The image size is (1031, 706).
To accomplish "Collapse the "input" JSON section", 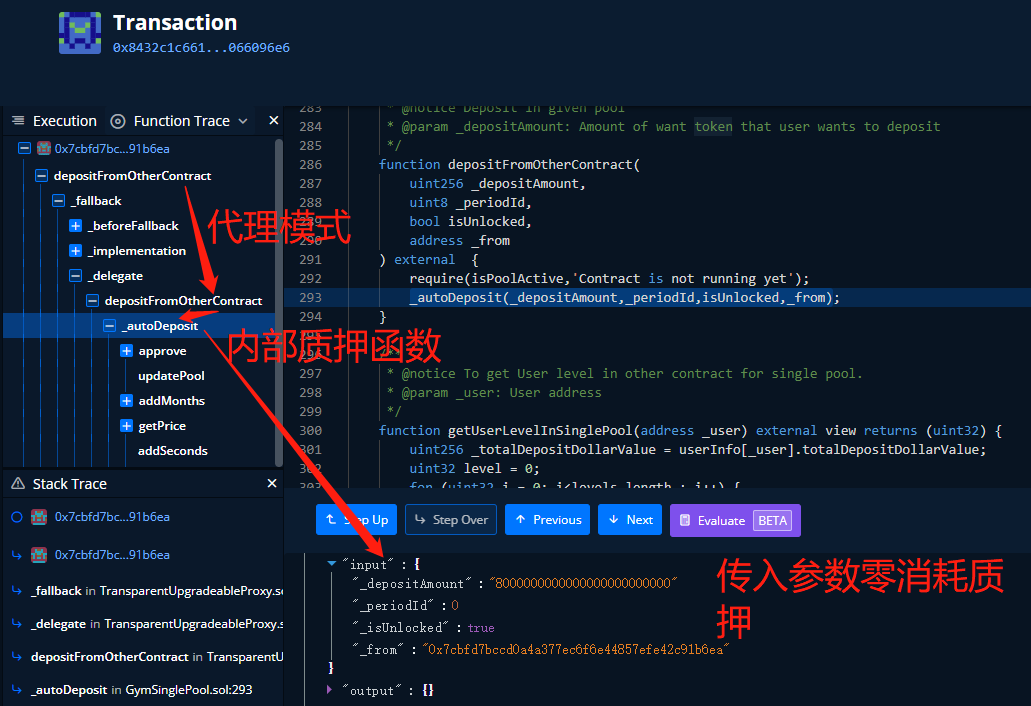I will coord(332,563).
